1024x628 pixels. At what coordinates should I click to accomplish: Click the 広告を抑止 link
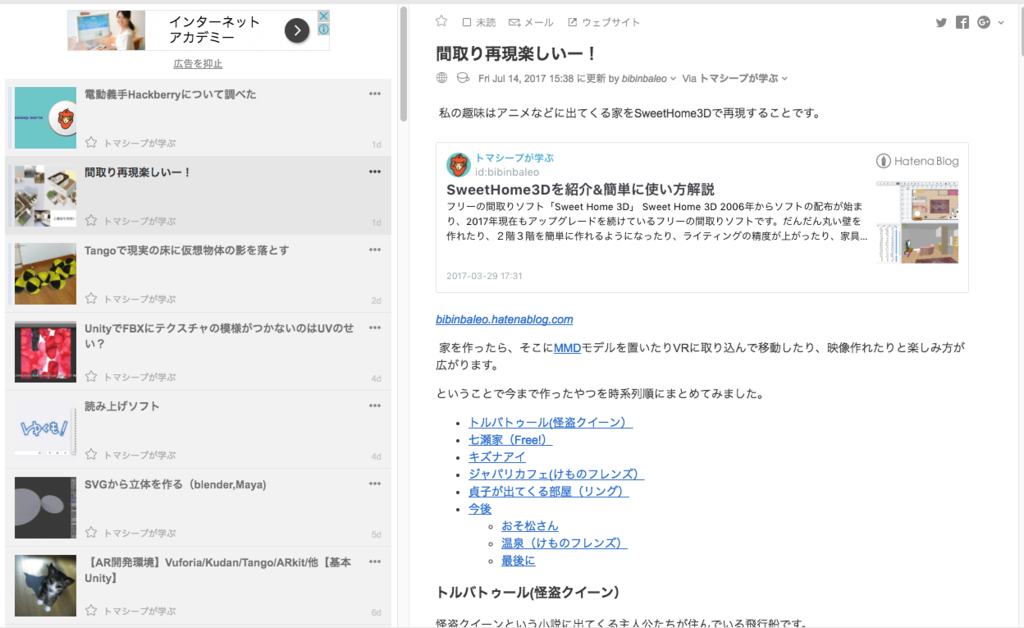(x=198, y=63)
